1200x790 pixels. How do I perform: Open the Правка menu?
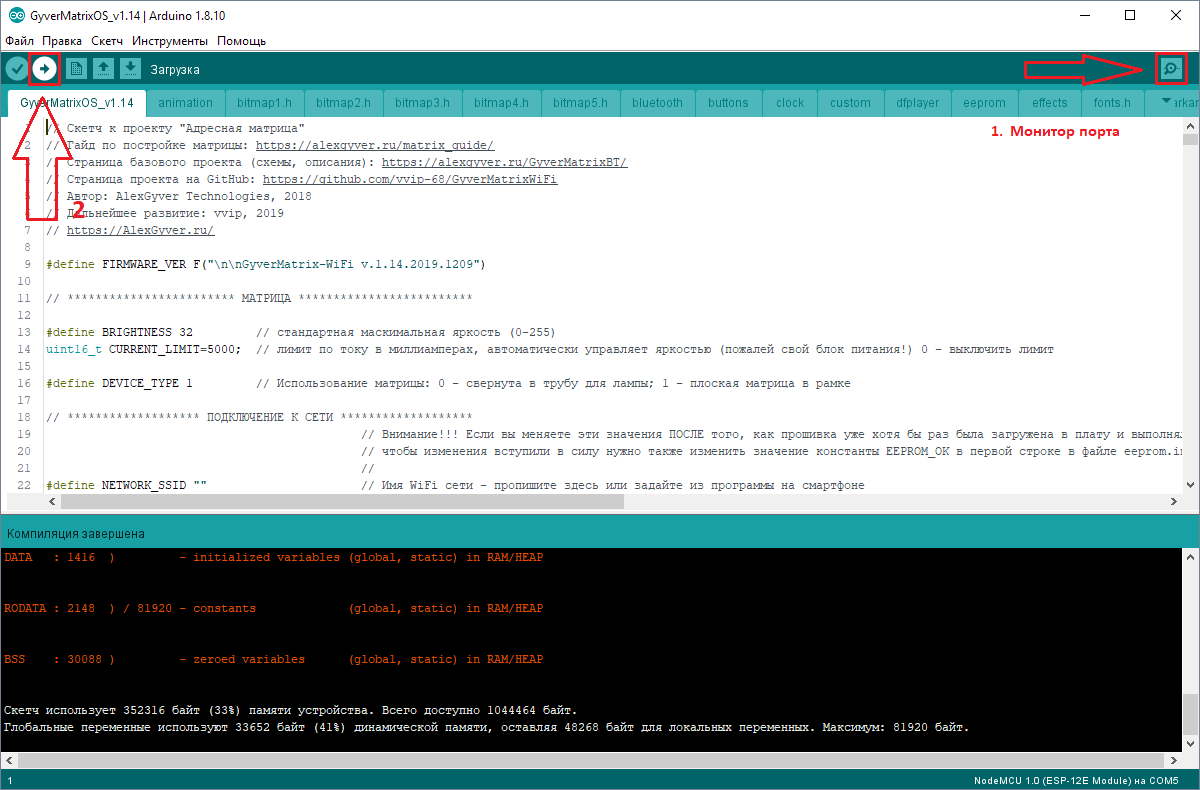click(62, 41)
